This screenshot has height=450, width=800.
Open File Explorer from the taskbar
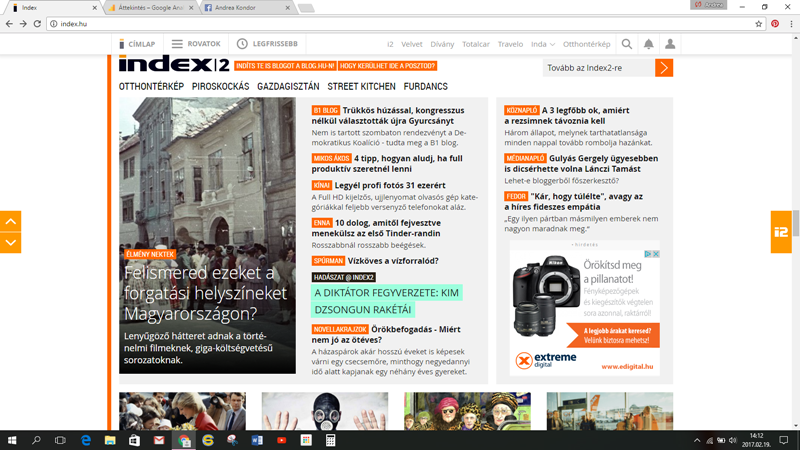pos(110,440)
